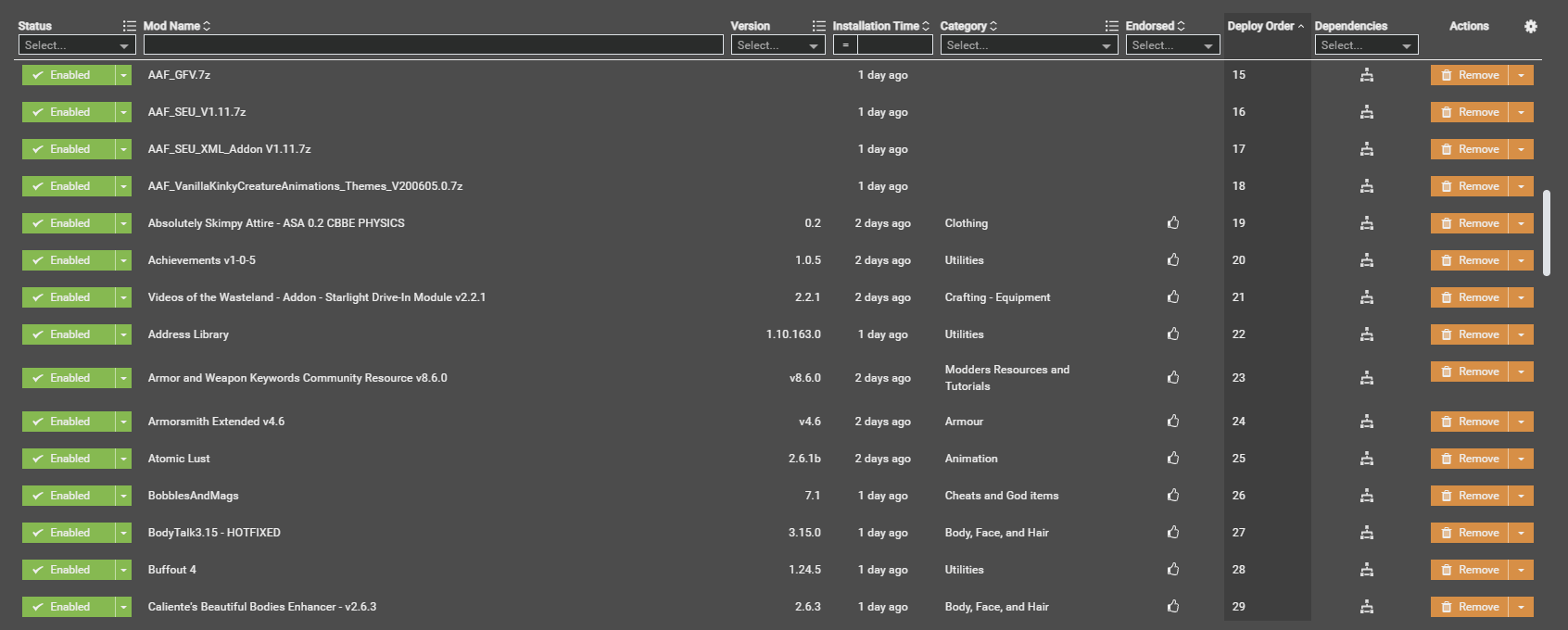Open dependencies icon for Address Library

pos(1366,334)
